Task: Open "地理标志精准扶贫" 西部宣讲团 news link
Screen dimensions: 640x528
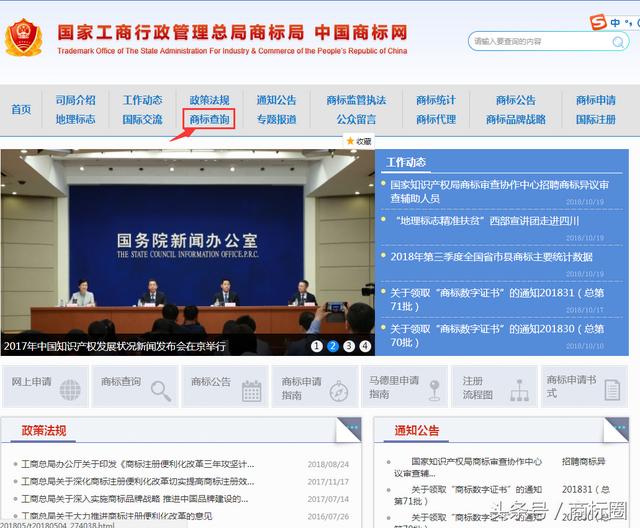Action: click(487, 221)
